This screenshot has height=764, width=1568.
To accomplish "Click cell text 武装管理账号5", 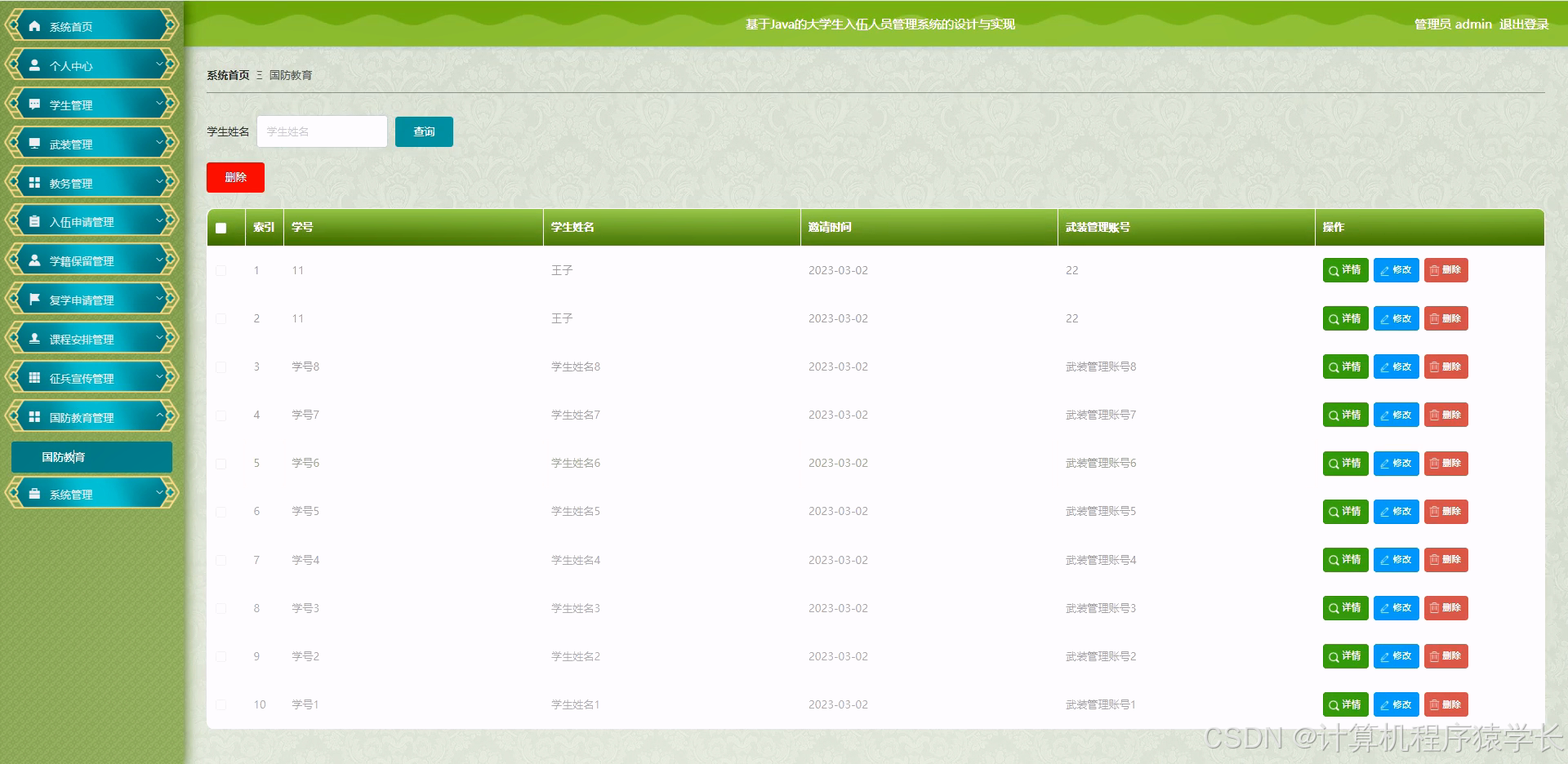I will click(x=1101, y=511).
